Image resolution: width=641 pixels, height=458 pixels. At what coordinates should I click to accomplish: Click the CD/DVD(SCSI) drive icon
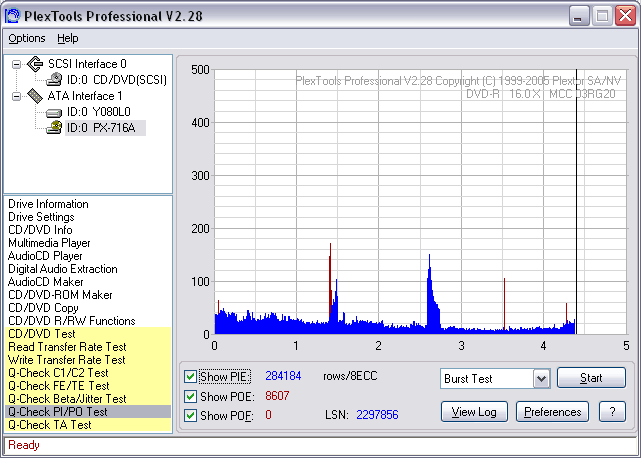[x=54, y=80]
